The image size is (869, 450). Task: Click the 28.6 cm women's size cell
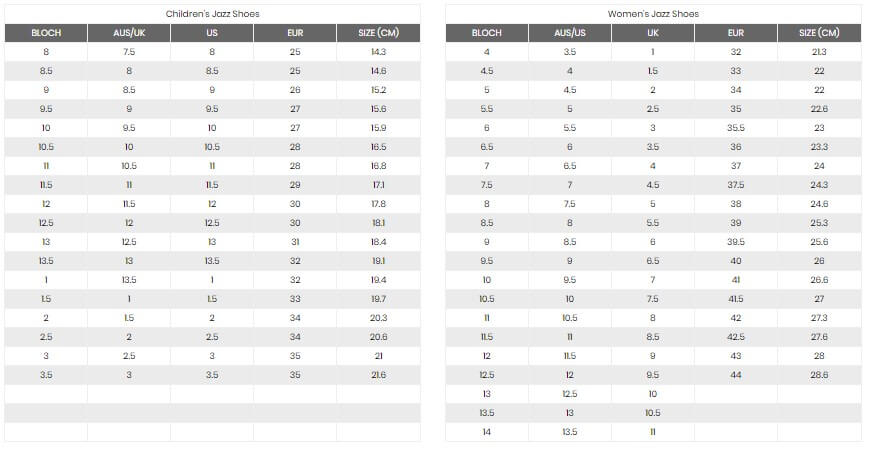point(819,375)
